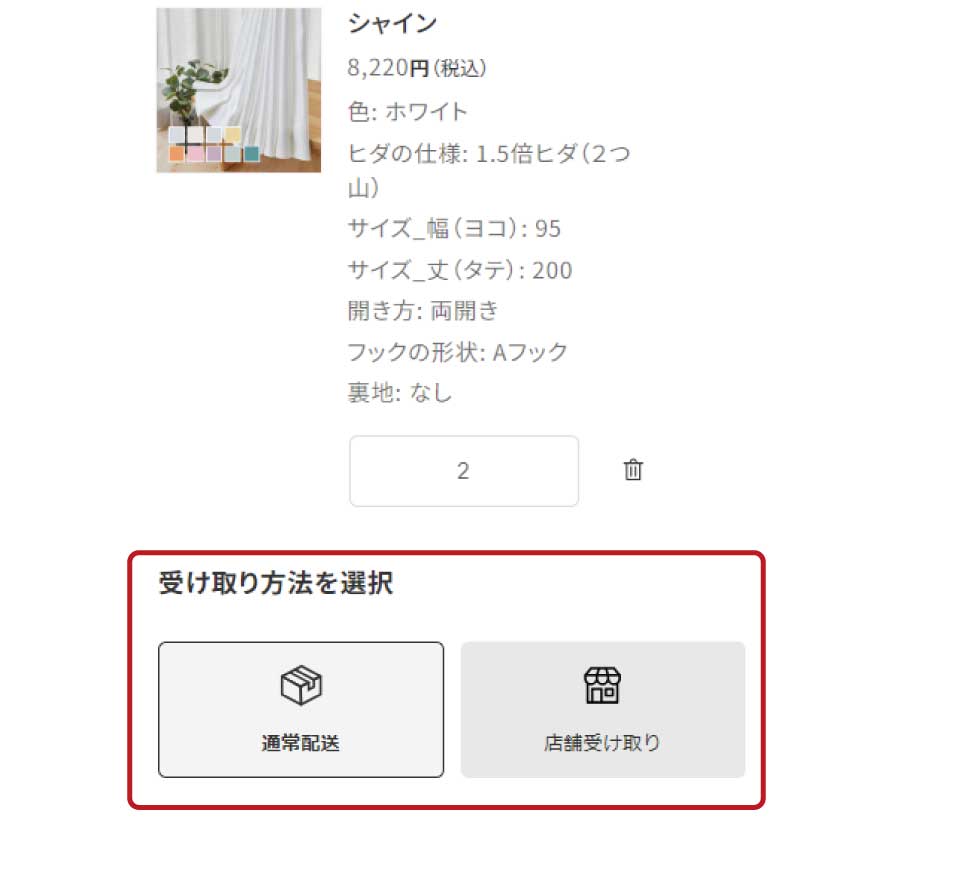Image resolution: width=960 pixels, height=894 pixels.
Task: Click the package box icon for 通常配送
Action: point(301,685)
